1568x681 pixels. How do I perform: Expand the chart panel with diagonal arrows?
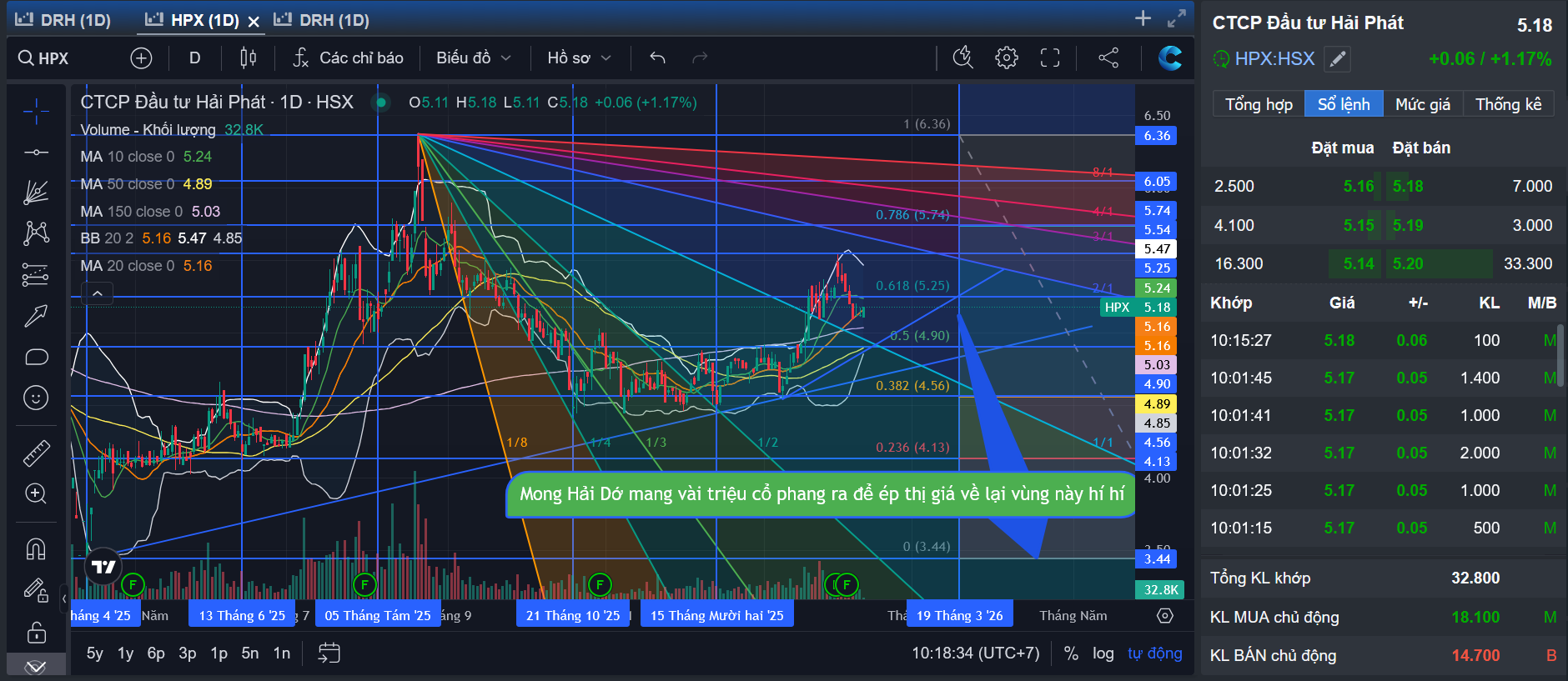tap(1177, 18)
